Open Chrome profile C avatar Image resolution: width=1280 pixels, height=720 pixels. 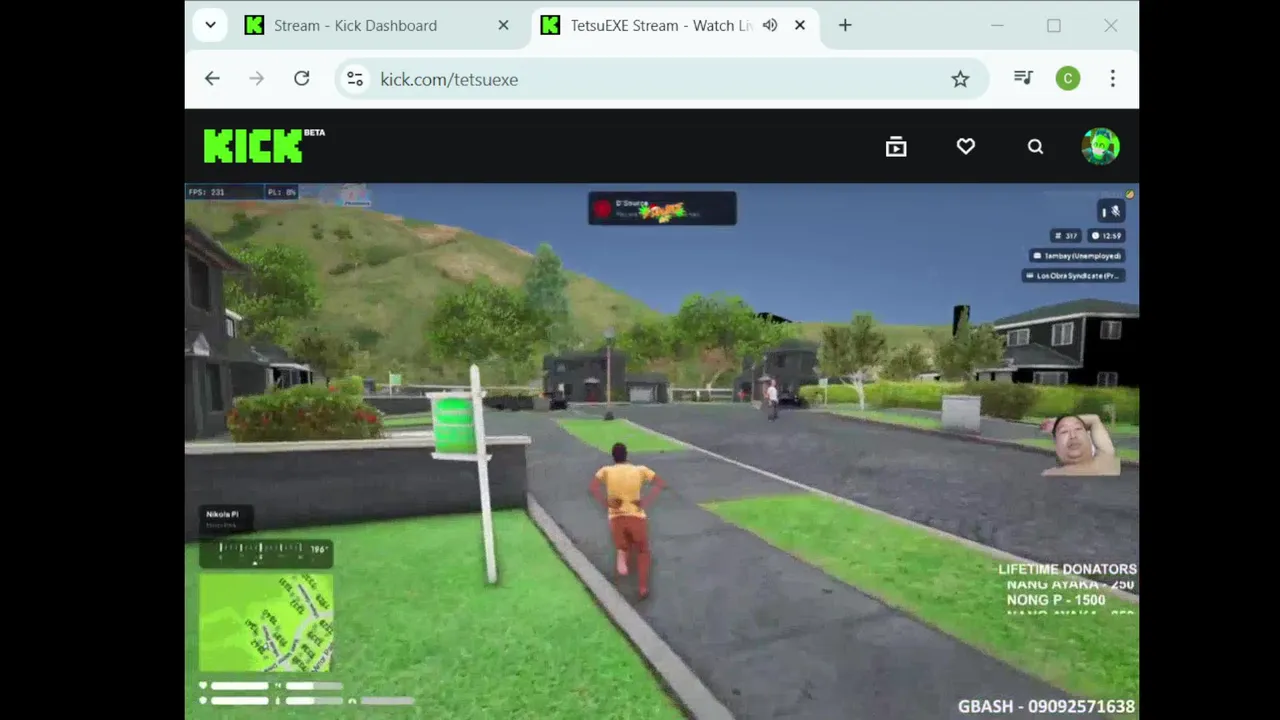pos(1068,79)
